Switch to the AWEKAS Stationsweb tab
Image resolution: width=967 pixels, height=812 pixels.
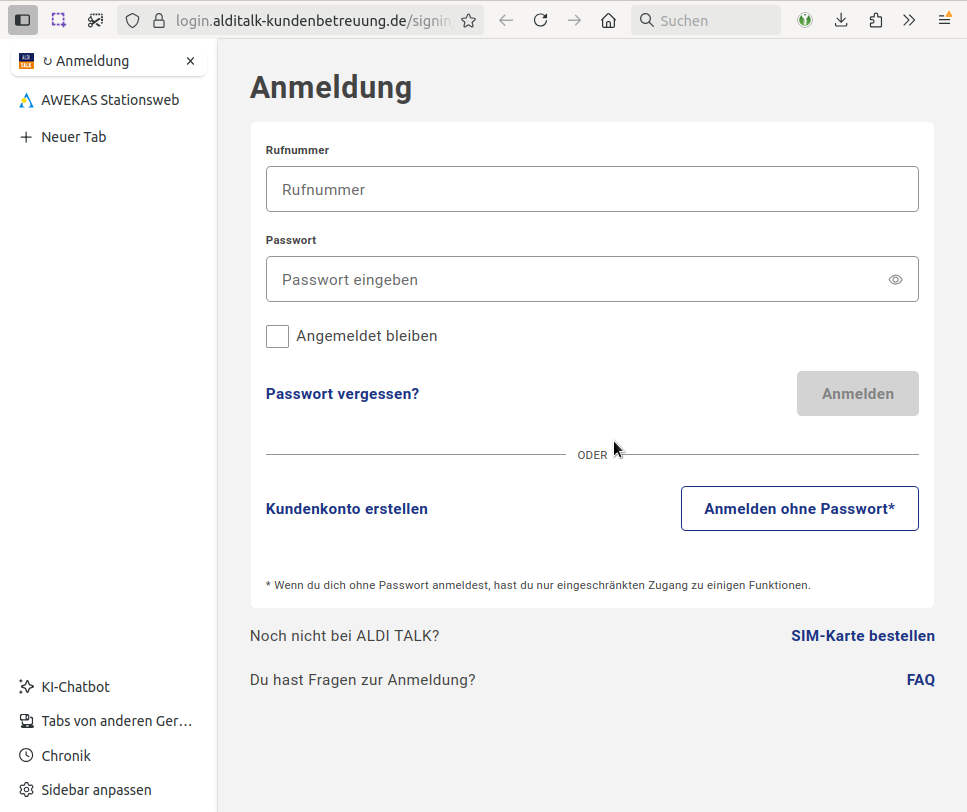[x=109, y=100]
